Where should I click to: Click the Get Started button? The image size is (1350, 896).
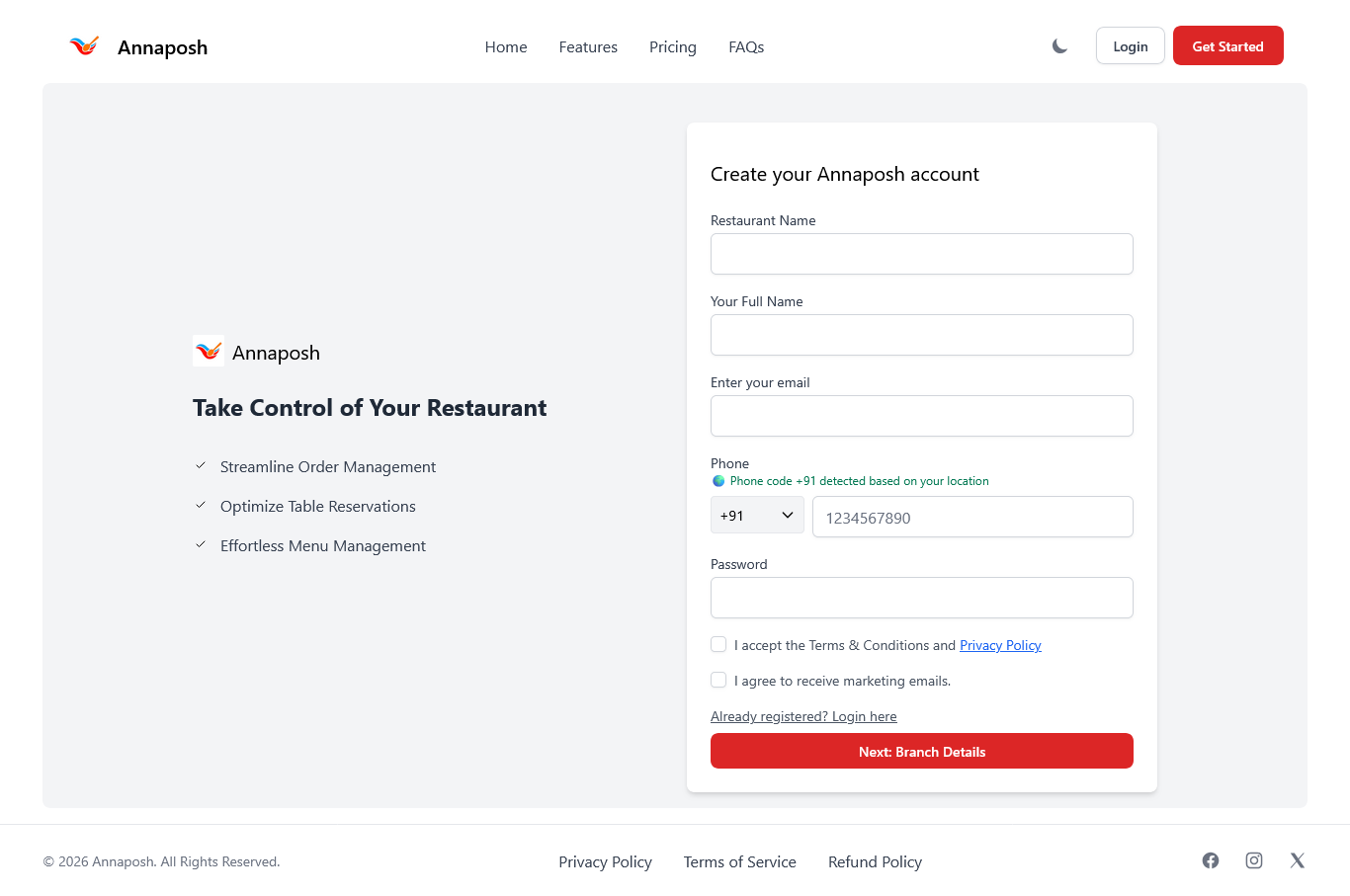point(1228,45)
